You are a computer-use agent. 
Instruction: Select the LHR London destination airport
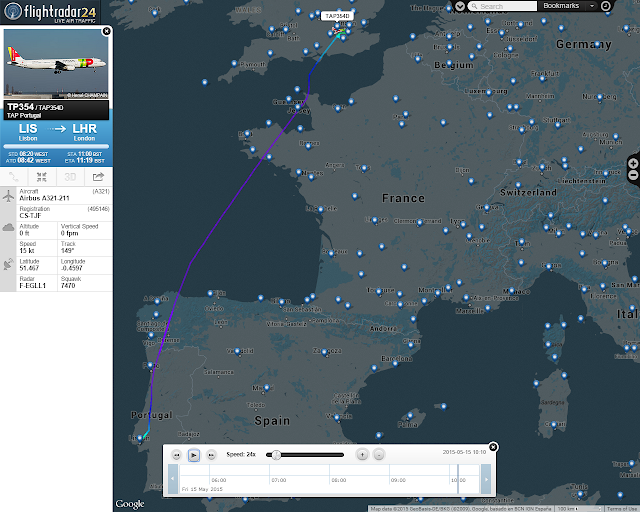[84, 132]
